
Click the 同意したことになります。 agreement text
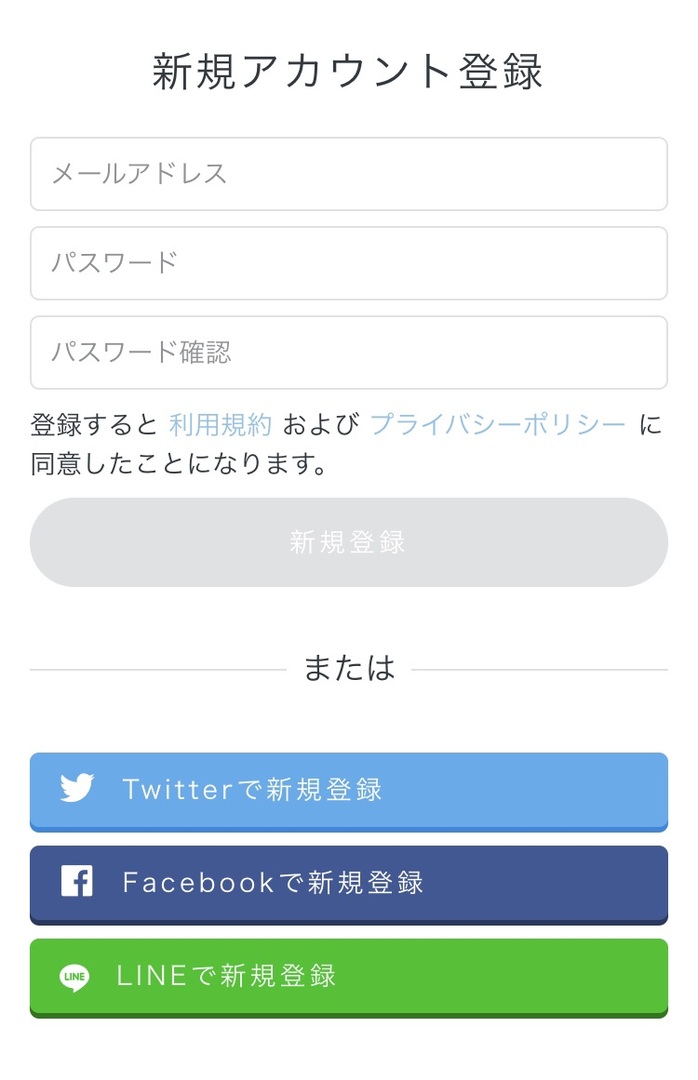click(x=180, y=465)
